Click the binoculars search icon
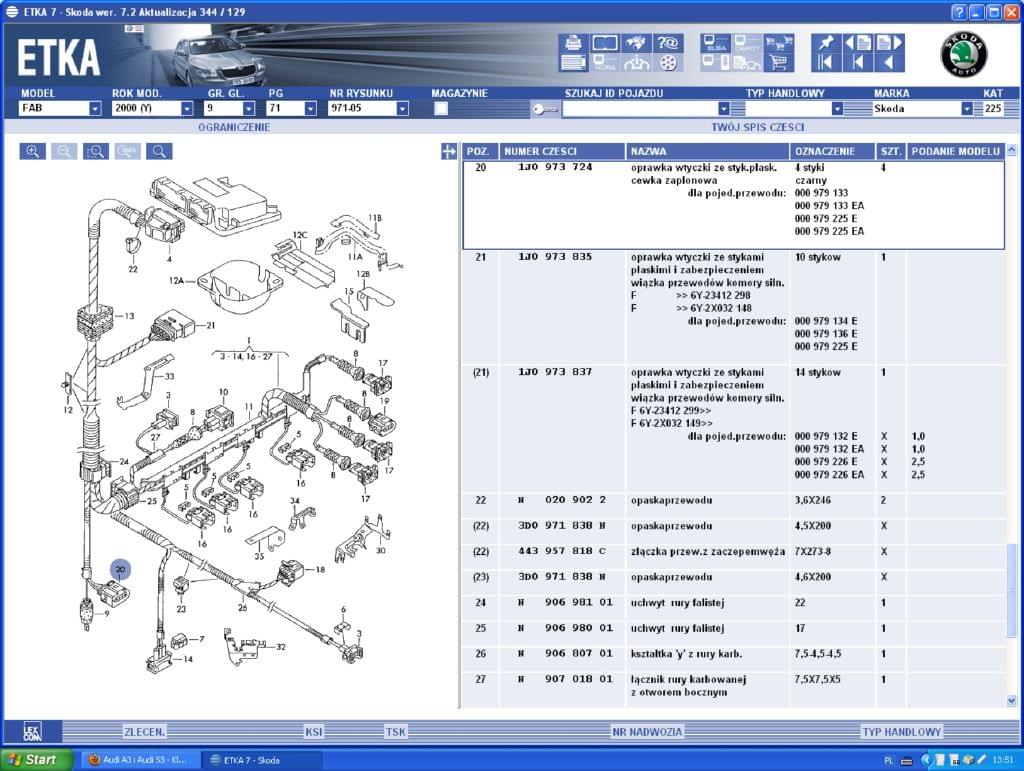1024x771 pixels. (637, 43)
